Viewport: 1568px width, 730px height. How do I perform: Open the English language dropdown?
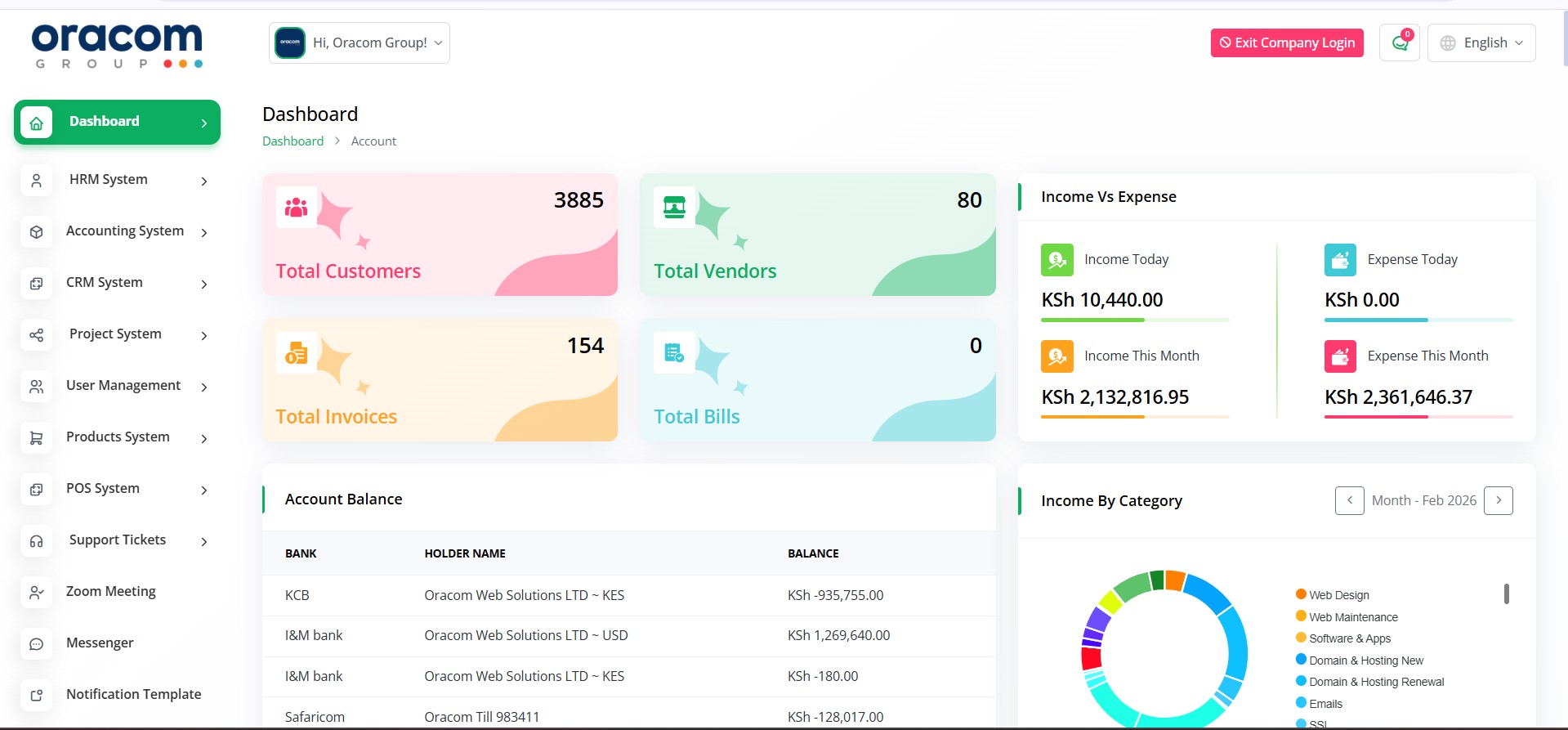pos(1481,43)
